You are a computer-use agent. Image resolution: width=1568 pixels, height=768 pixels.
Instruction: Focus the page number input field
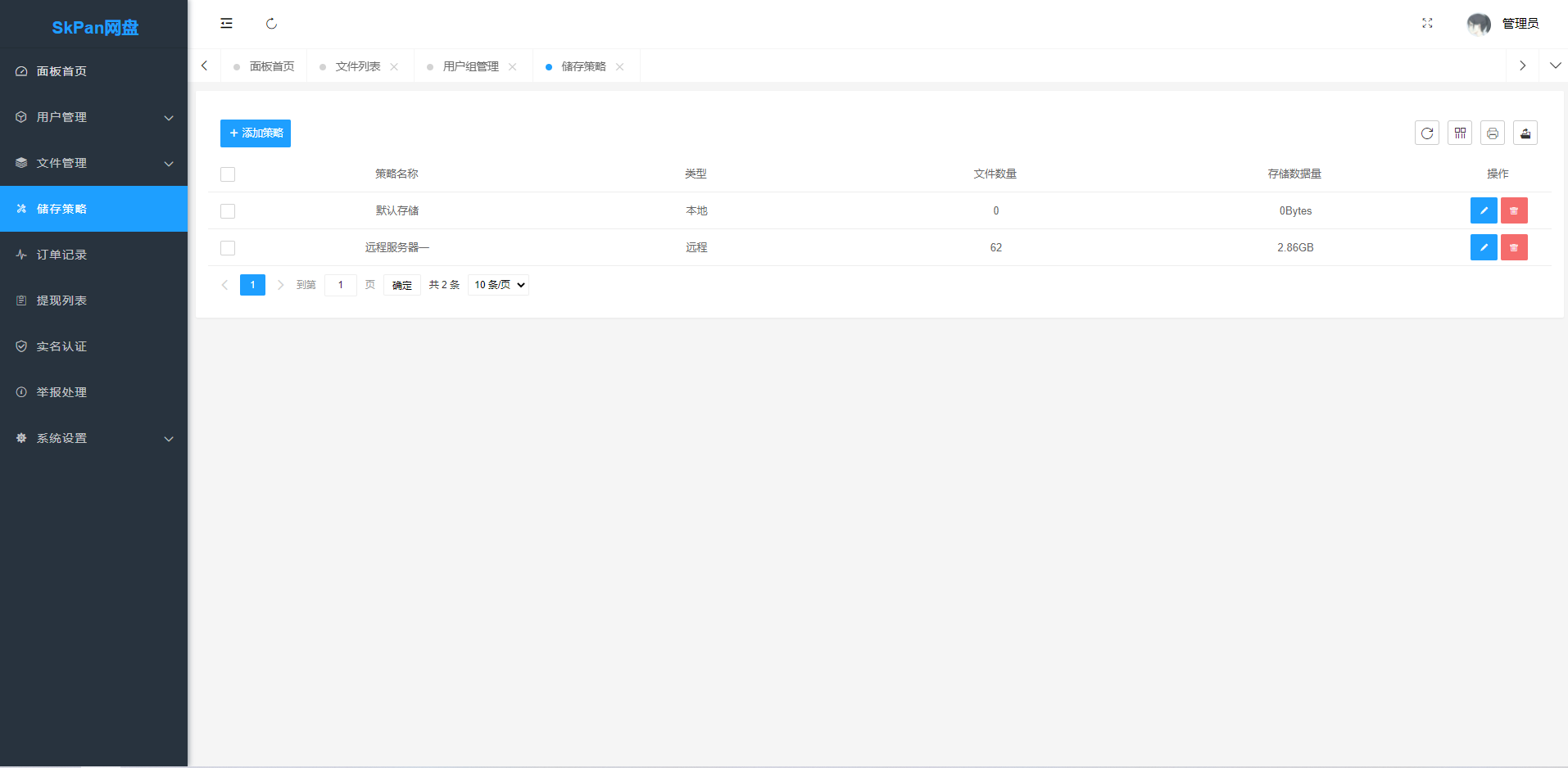[x=340, y=285]
